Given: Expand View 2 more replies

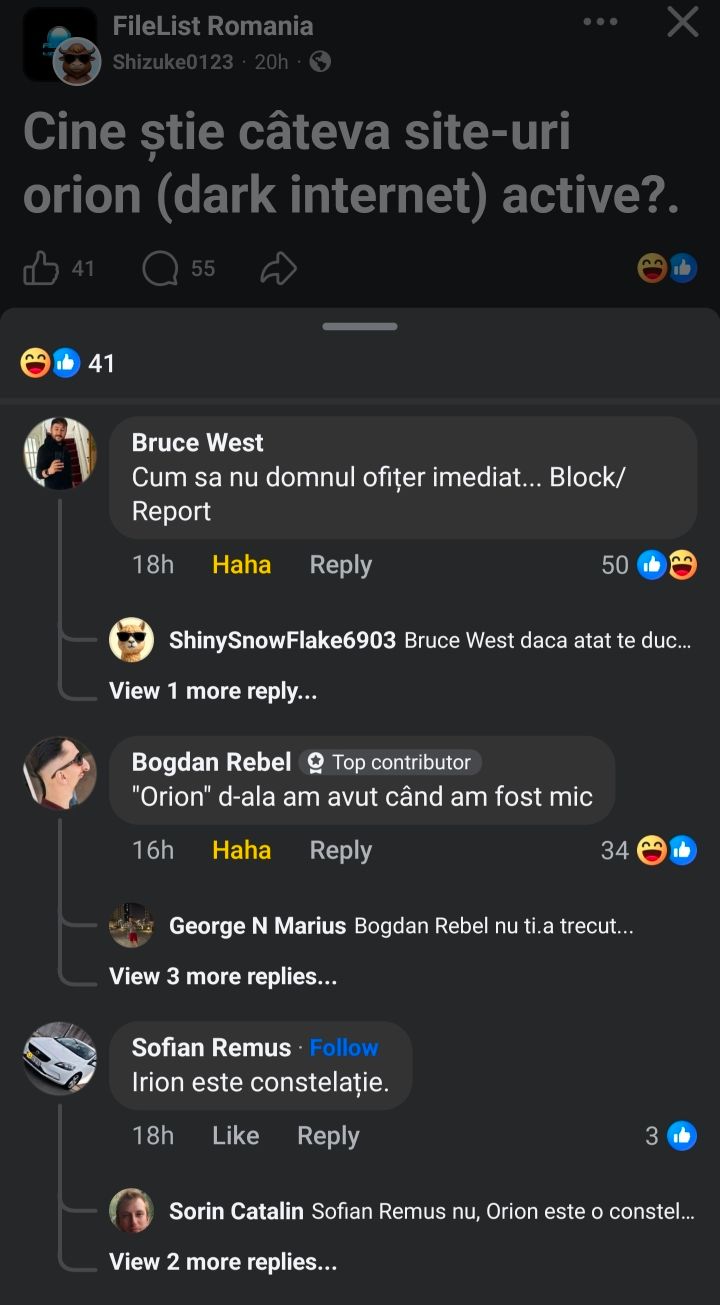Looking at the screenshot, I should 223,1262.
